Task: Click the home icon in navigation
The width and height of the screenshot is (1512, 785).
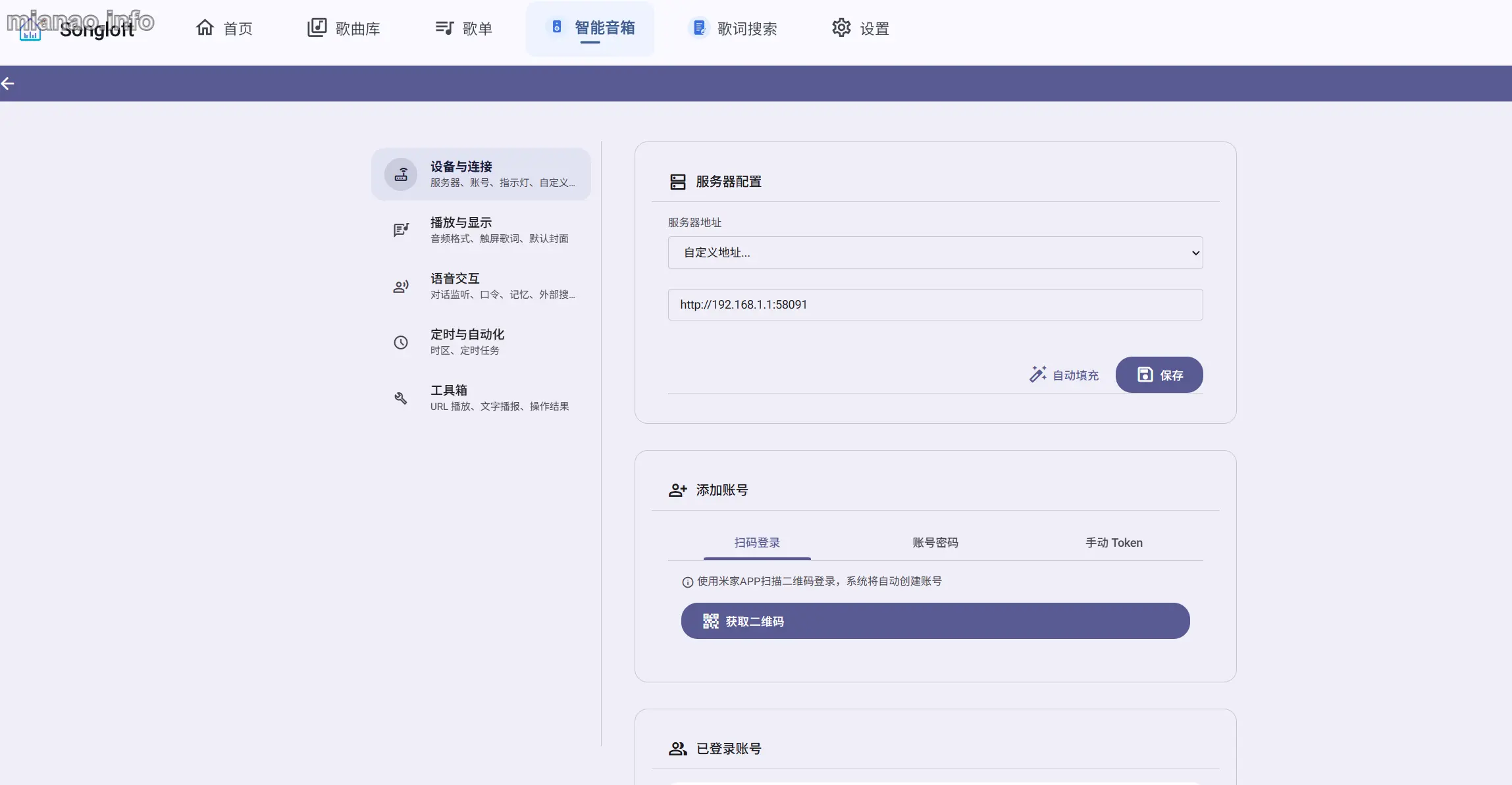Action: [x=205, y=28]
